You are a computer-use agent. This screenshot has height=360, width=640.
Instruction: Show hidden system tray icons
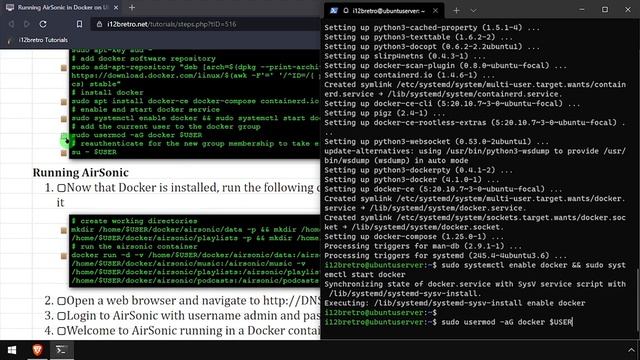(x=631, y=350)
